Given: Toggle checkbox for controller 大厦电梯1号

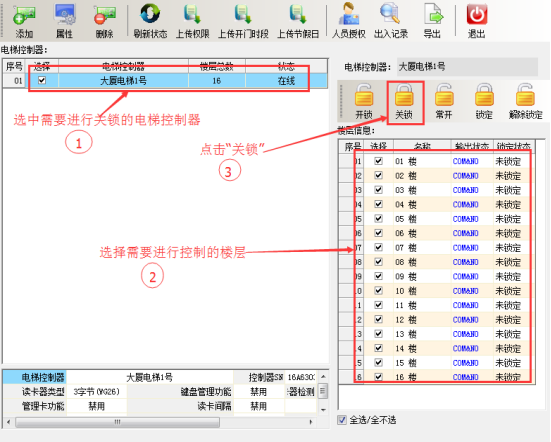Looking at the screenshot, I should pyautogui.click(x=42, y=80).
